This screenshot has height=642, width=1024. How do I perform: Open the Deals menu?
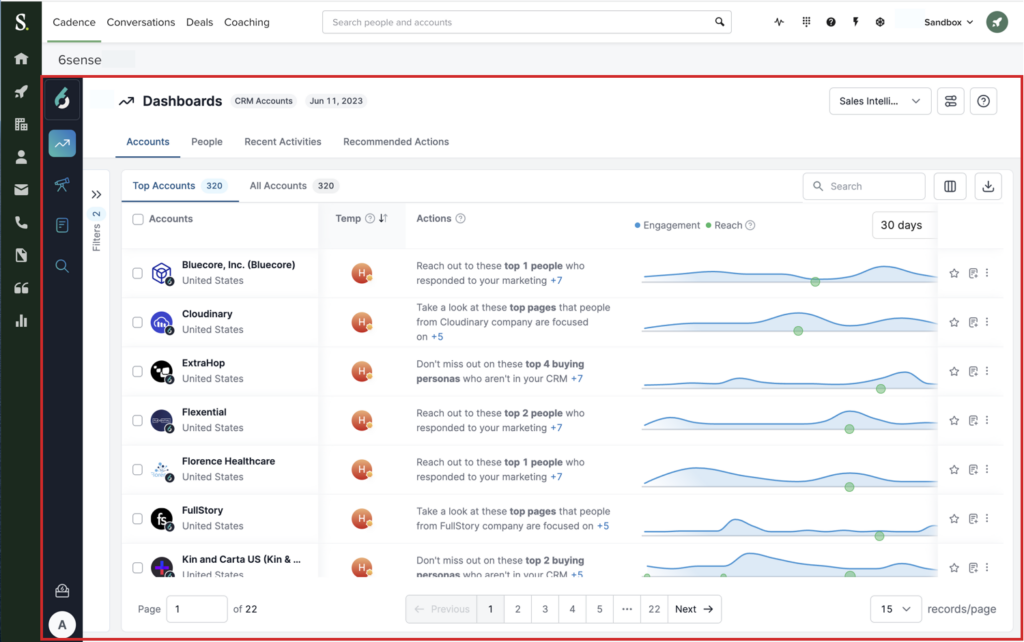(x=199, y=22)
